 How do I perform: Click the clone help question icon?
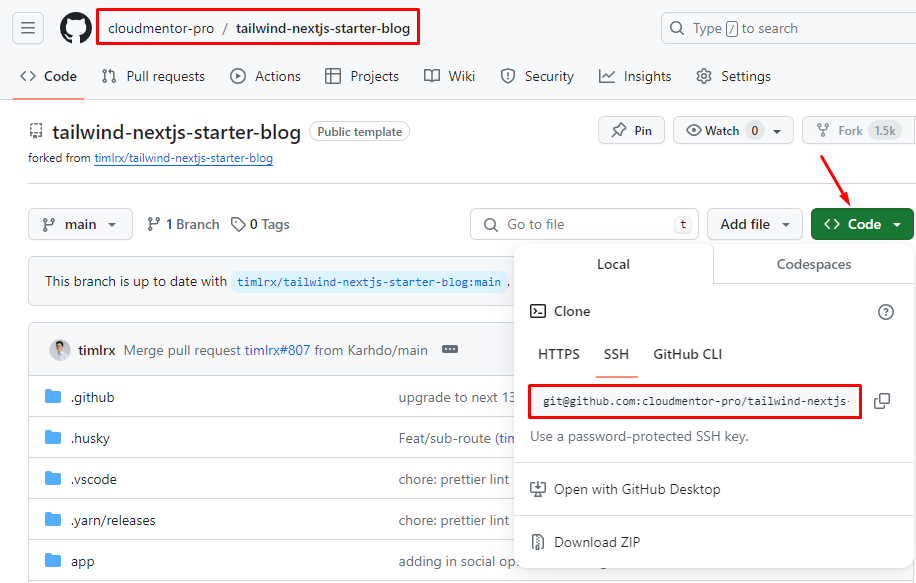point(885,312)
